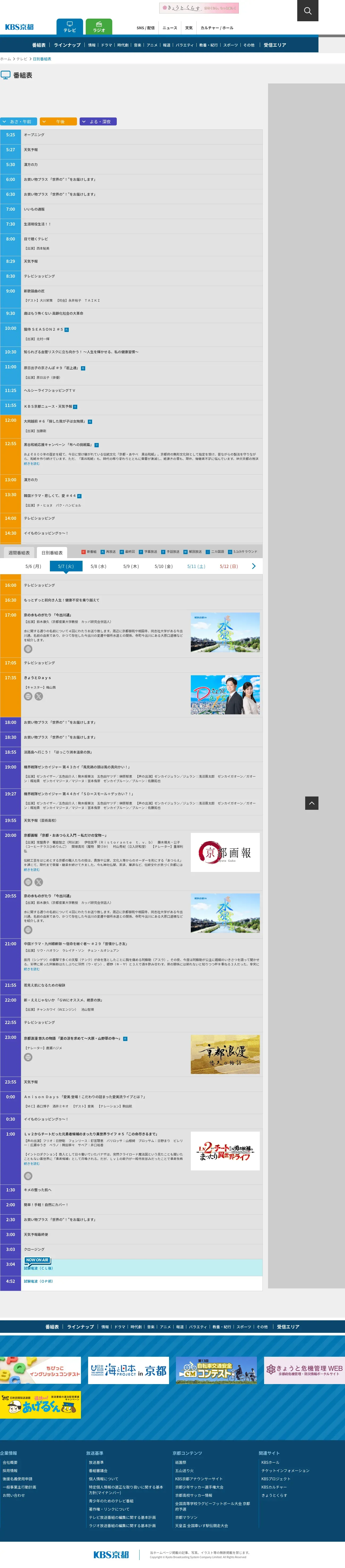Open website globe icon for 17:00 京の水ものがたり
This screenshot has width=345, height=1568.
pos(28,649)
